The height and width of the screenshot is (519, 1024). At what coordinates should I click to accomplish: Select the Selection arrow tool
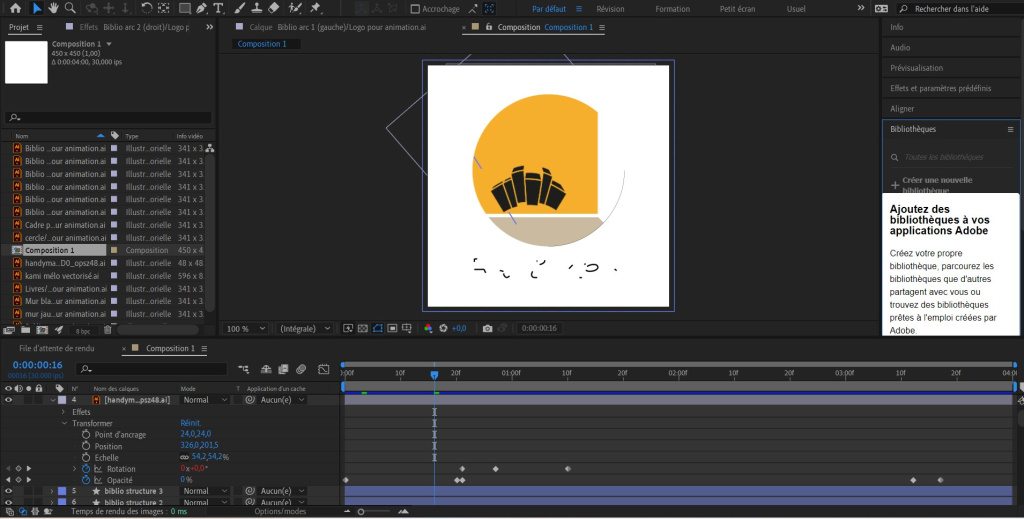pyautogui.click(x=37, y=8)
